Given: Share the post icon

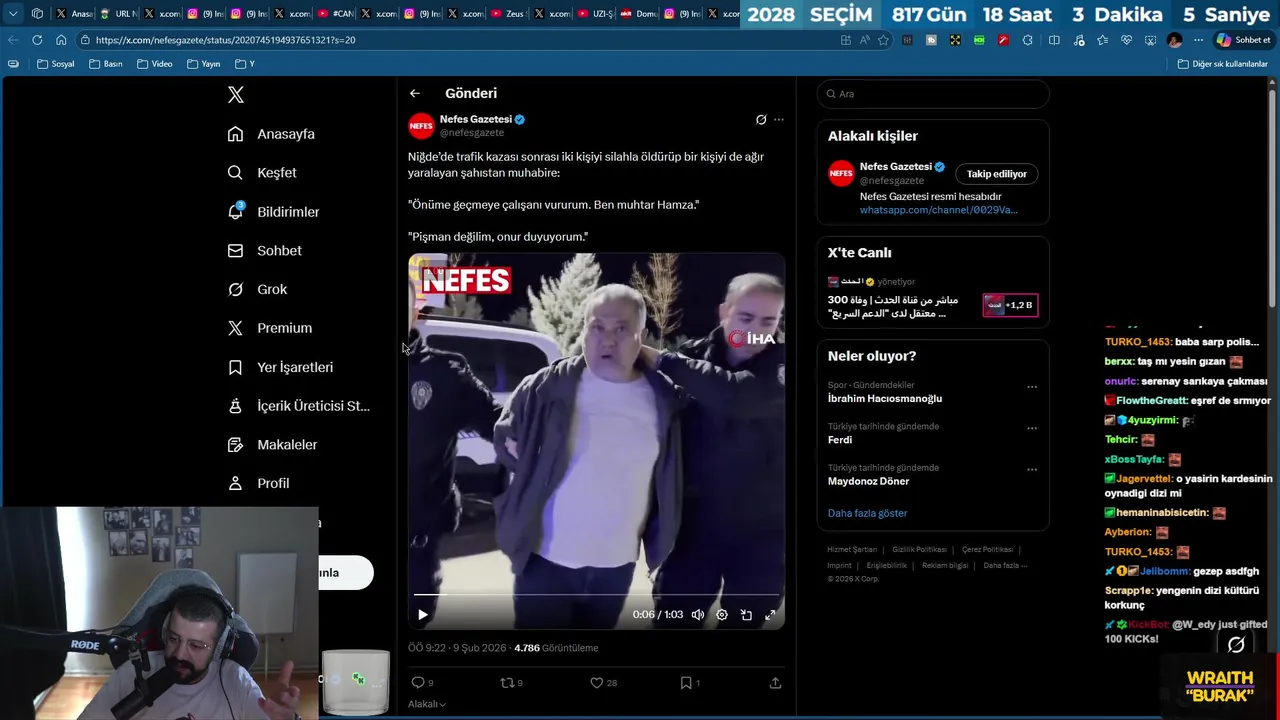Looking at the screenshot, I should tap(775, 683).
